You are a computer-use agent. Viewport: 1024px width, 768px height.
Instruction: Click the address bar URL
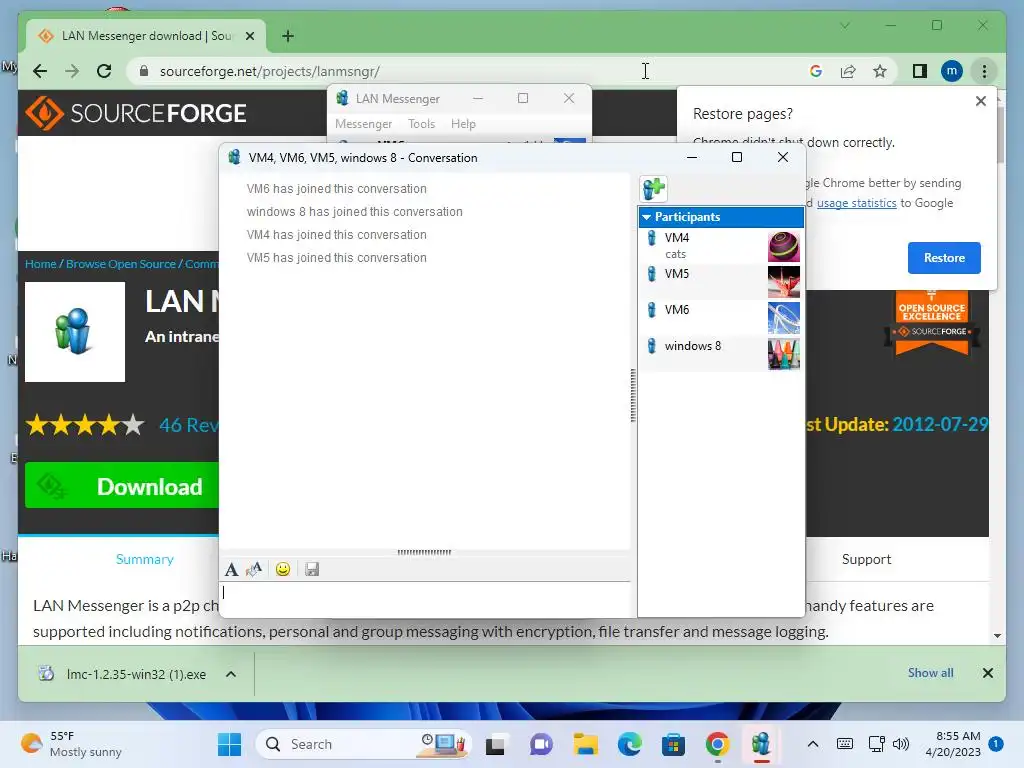(270, 71)
